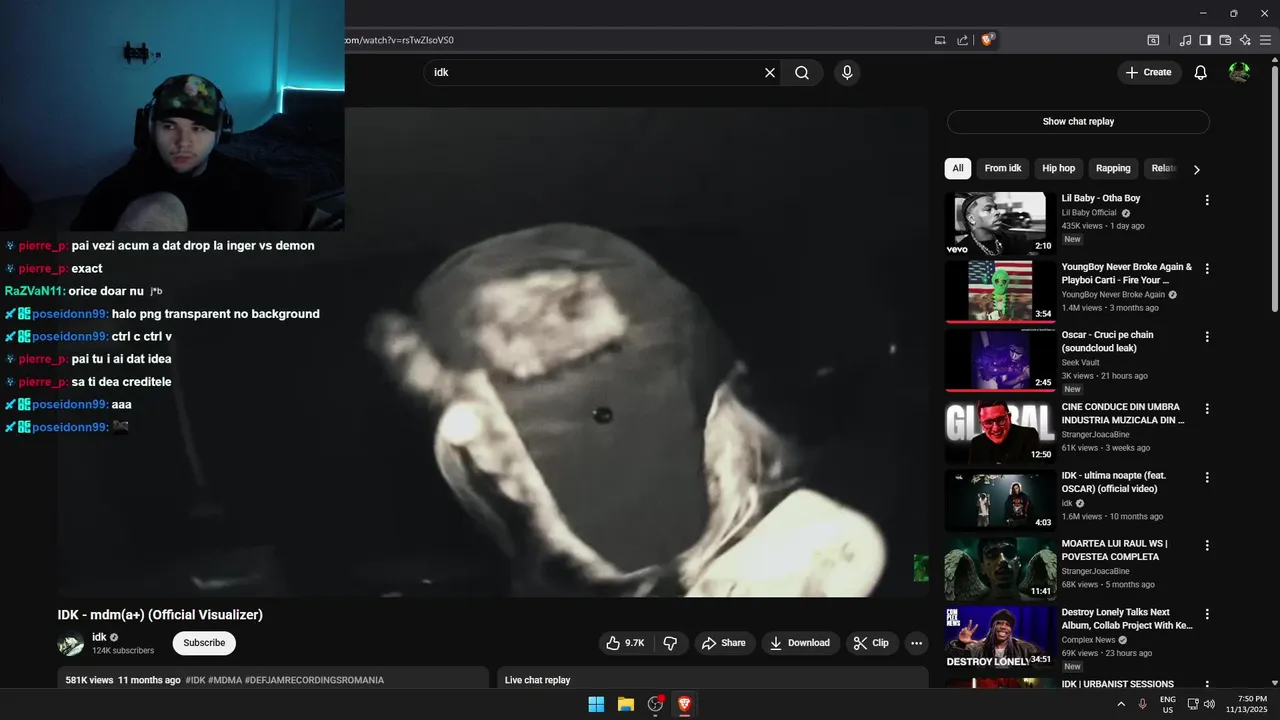Open options for MOARTEA LUI RAUL WS

(x=1207, y=546)
